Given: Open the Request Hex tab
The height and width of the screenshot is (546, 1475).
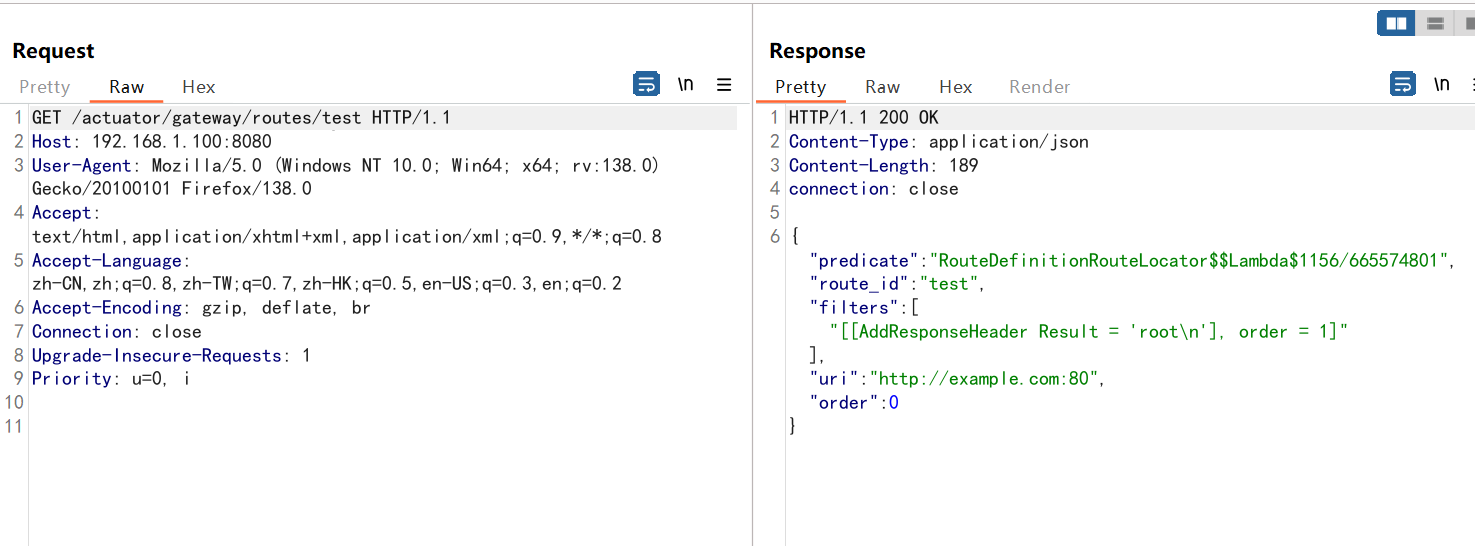Looking at the screenshot, I should 198,87.
